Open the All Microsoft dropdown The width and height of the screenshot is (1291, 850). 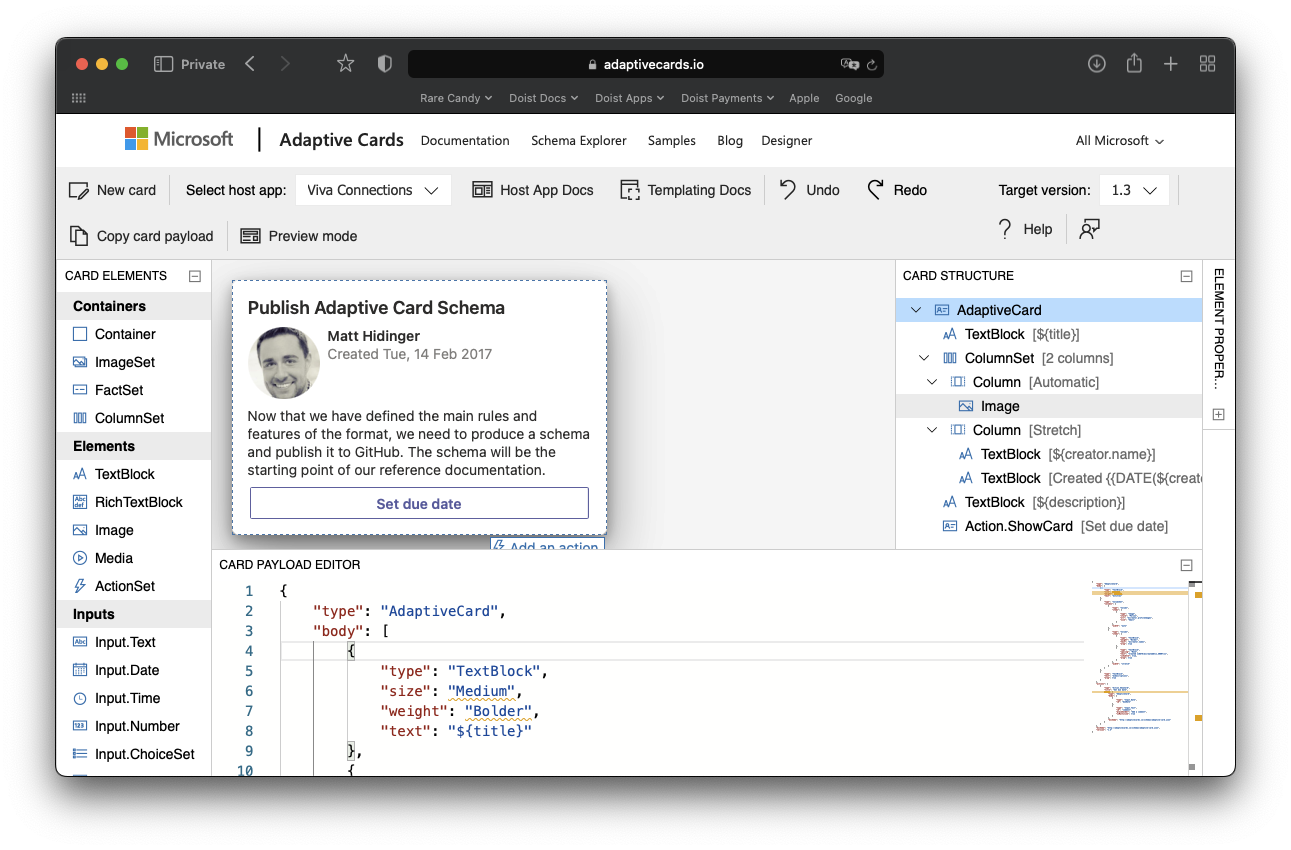pos(1119,140)
